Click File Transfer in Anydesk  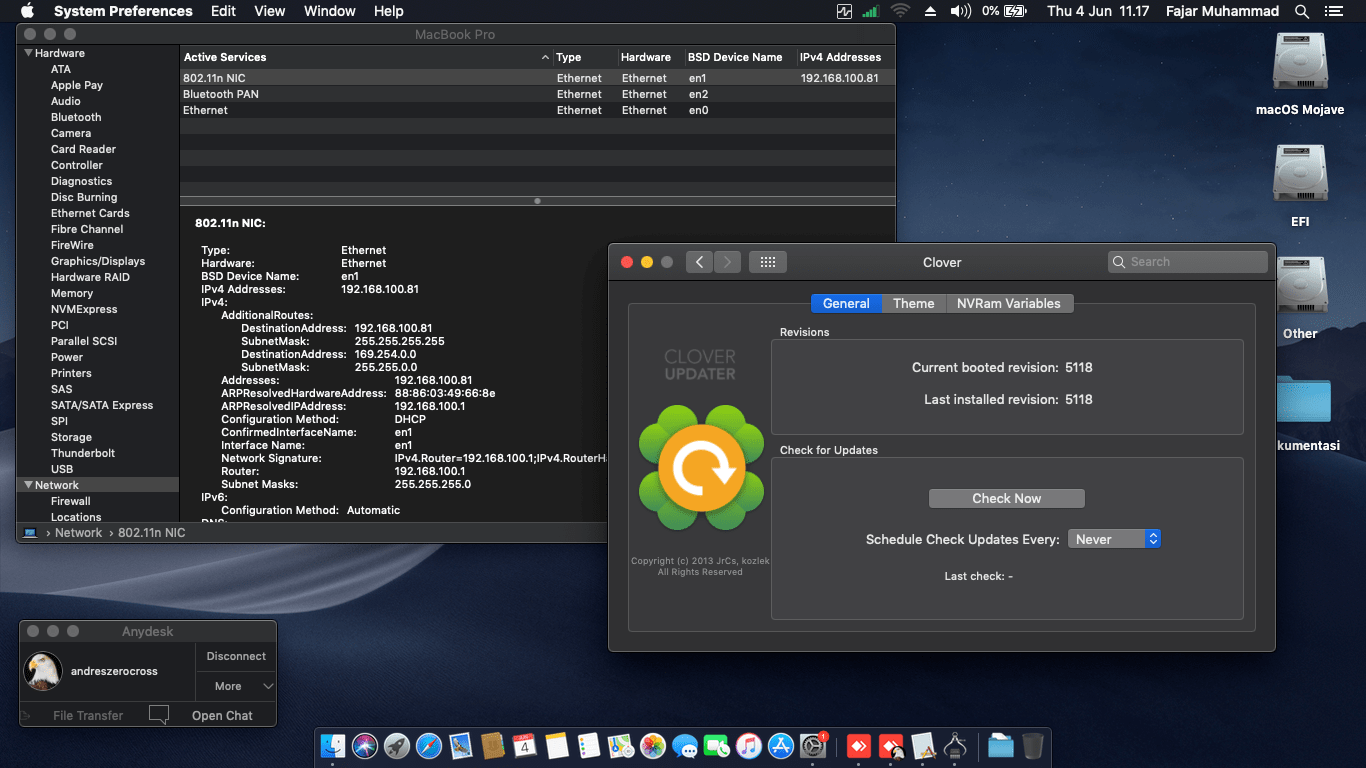coord(88,715)
